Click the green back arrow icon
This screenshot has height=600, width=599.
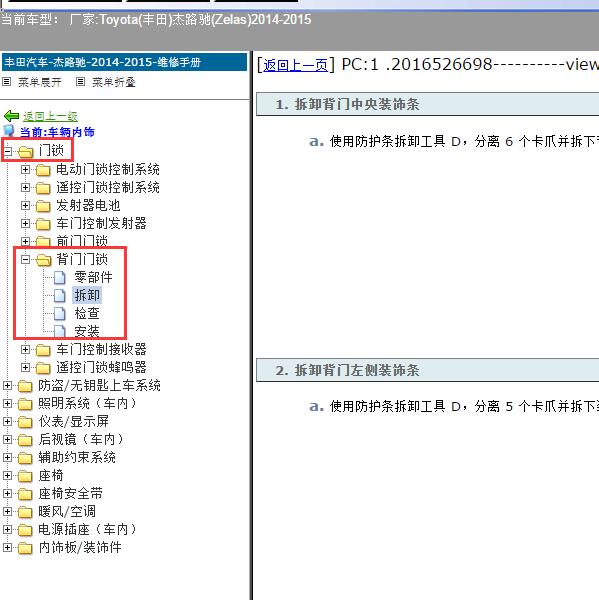(x=11, y=116)
